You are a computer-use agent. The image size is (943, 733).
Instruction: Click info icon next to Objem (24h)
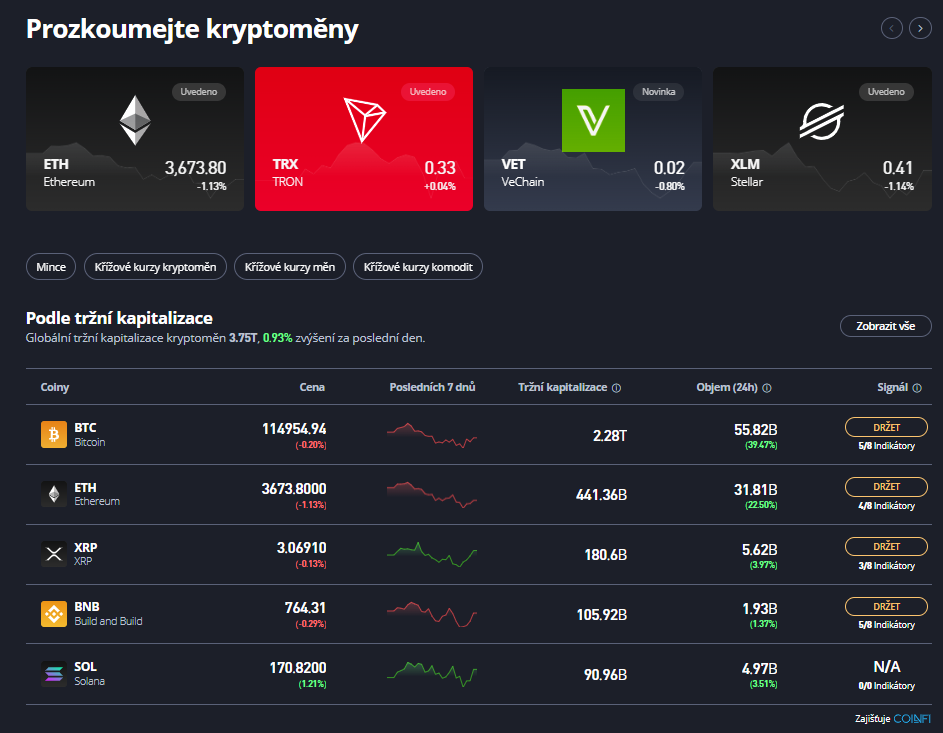click(767, 388)
